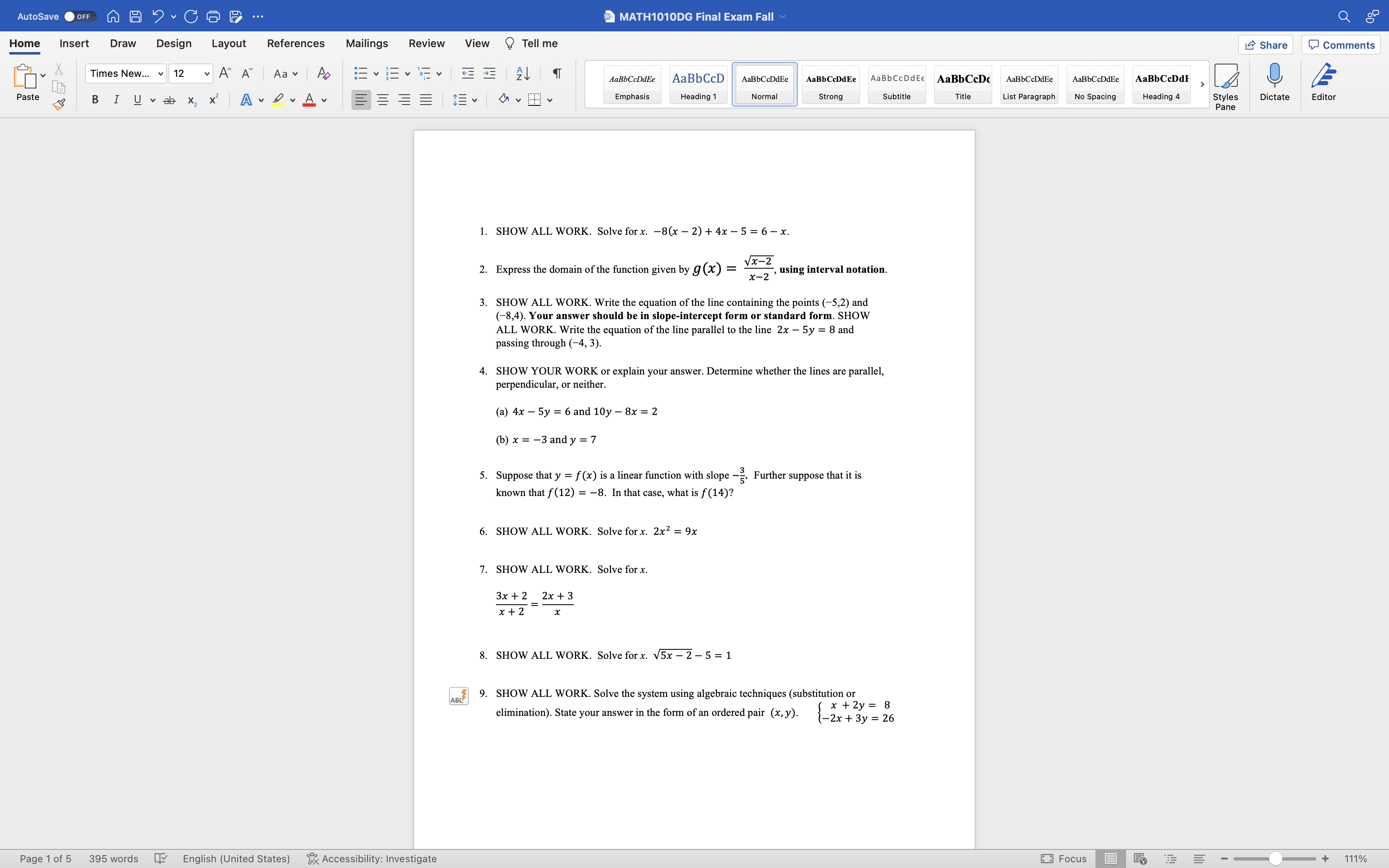Toggle bold formatting
This screenshot has height=868, width=1389.
click(x=95, y=99)
